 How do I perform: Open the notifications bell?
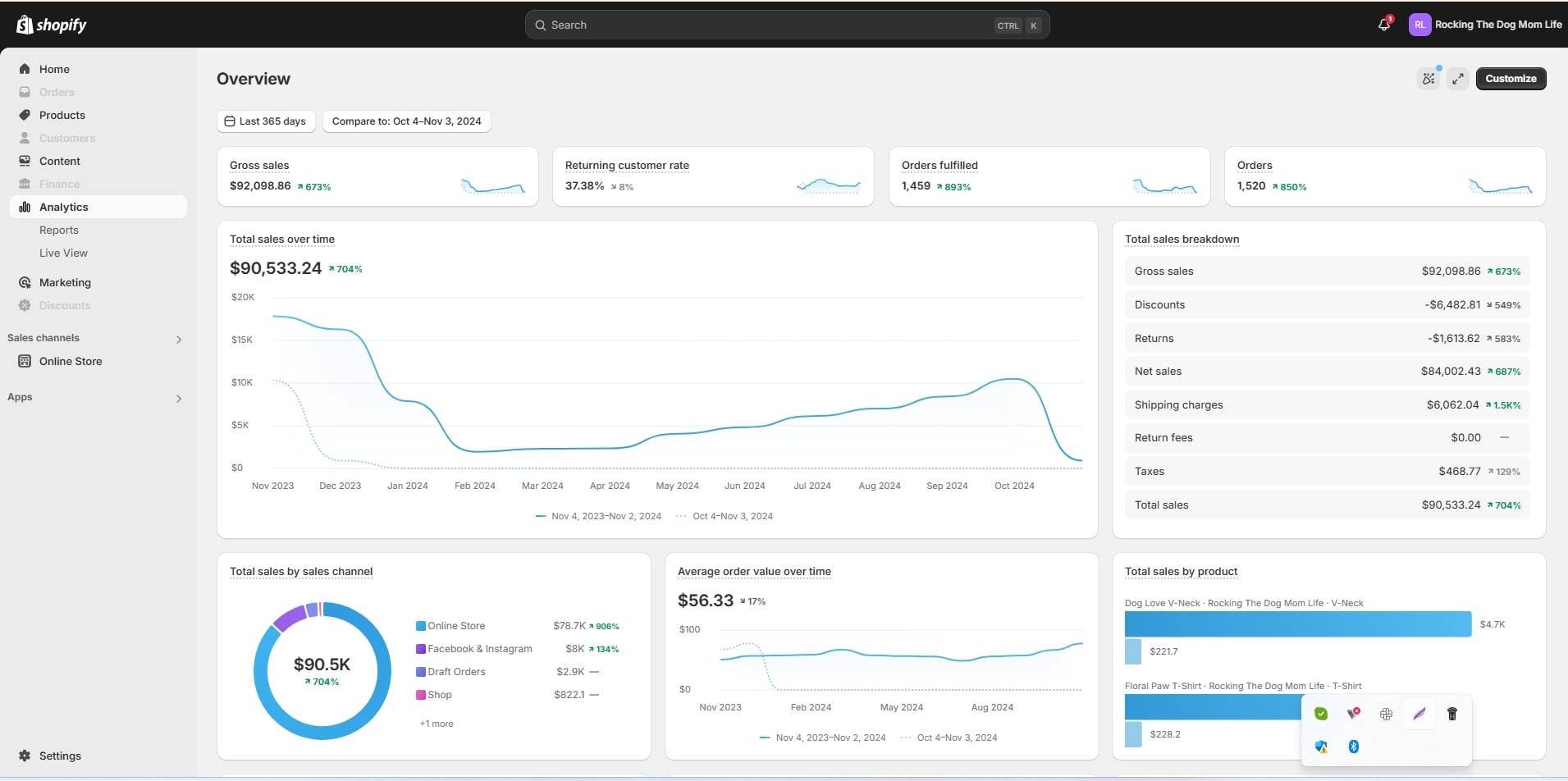coord(1384,25)
